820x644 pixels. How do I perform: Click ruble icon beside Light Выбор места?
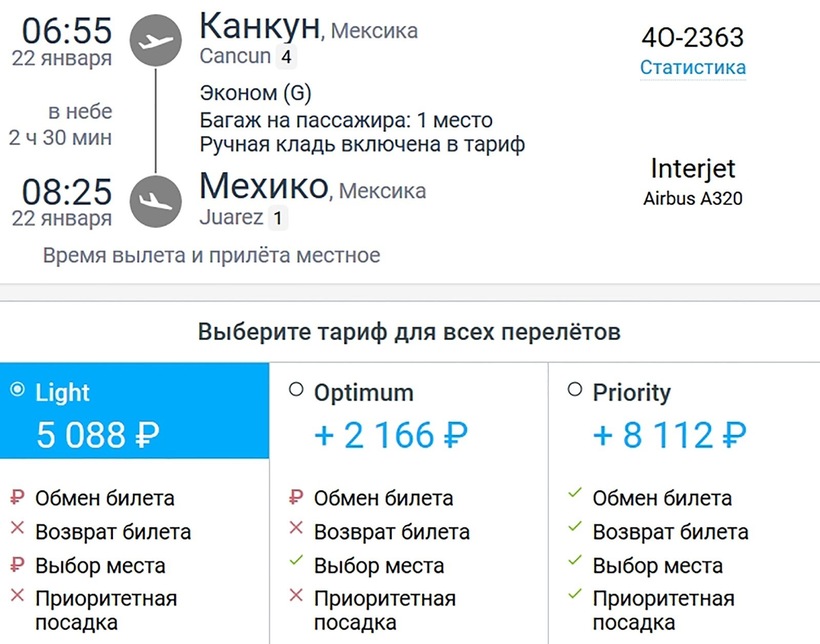pyautogui.click(x=16, y=565)
